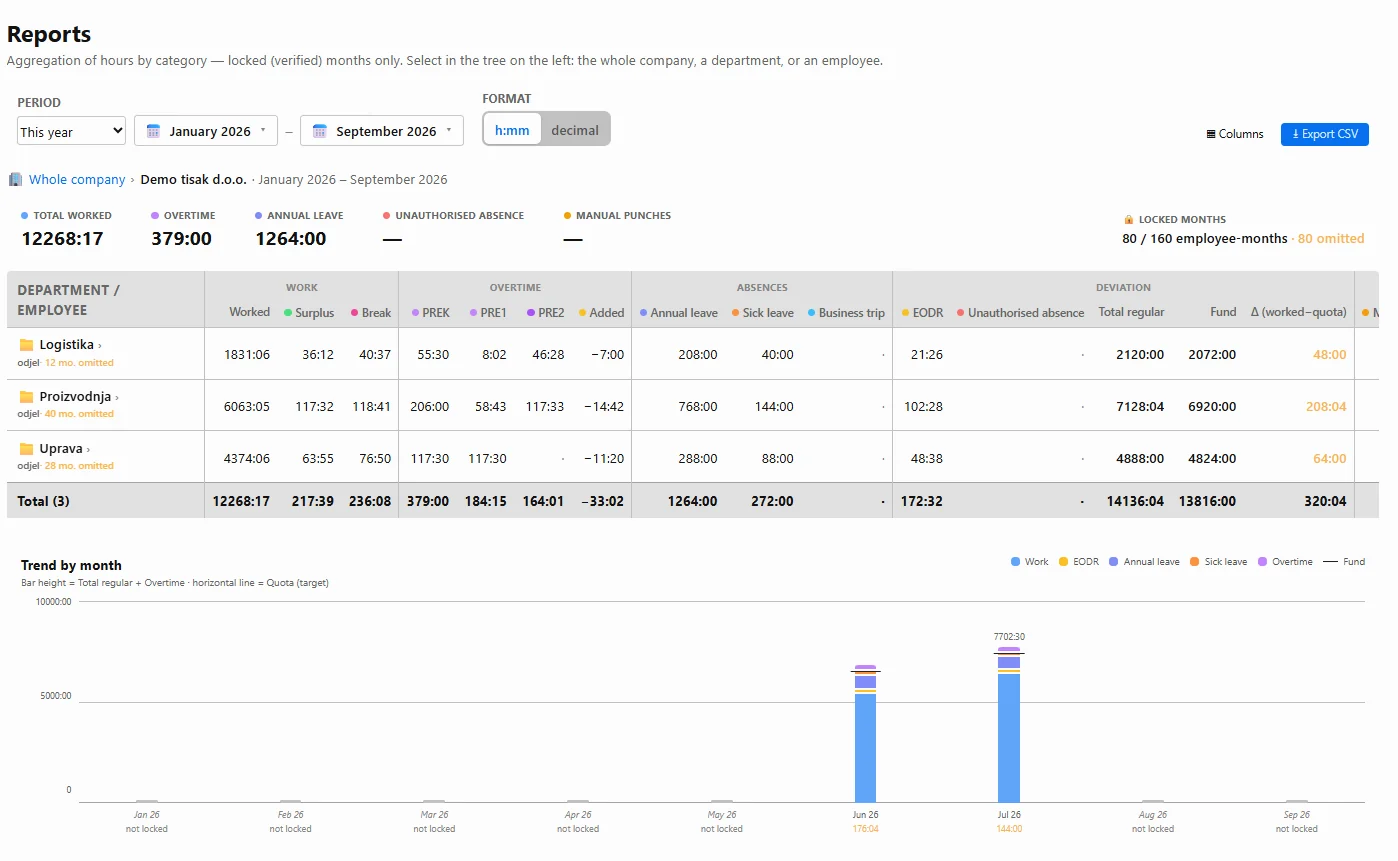This screenshot has width=1398, height=861.
Task: Toggle Overtime series in chart legend
Action: pyautogui.click(x=1285, y=562)
